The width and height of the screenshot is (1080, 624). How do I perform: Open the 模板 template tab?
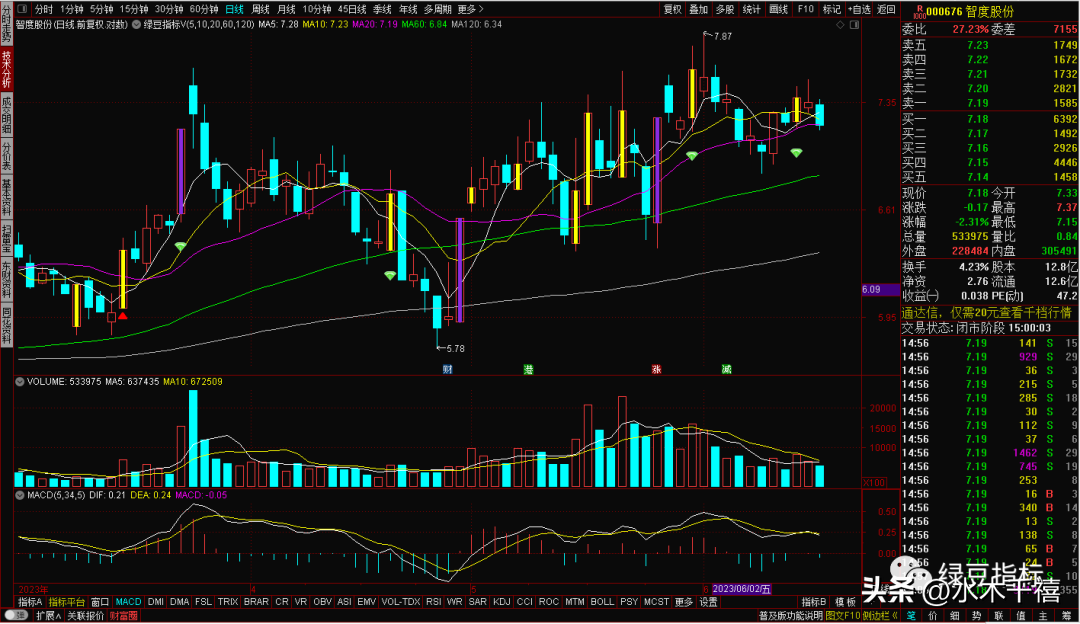845,602
